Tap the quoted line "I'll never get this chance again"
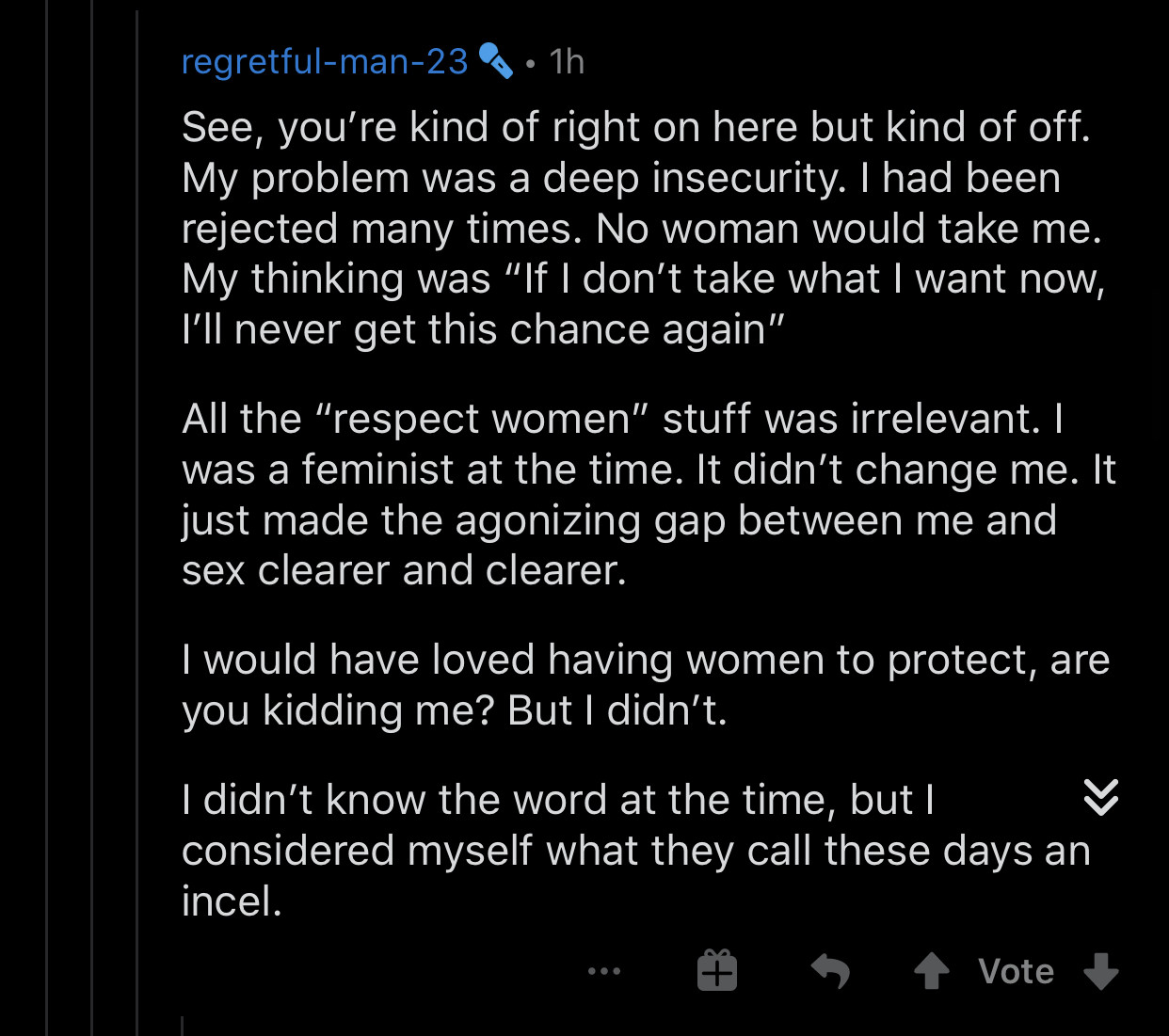Screen dimensions: 1169x1036 483,329
